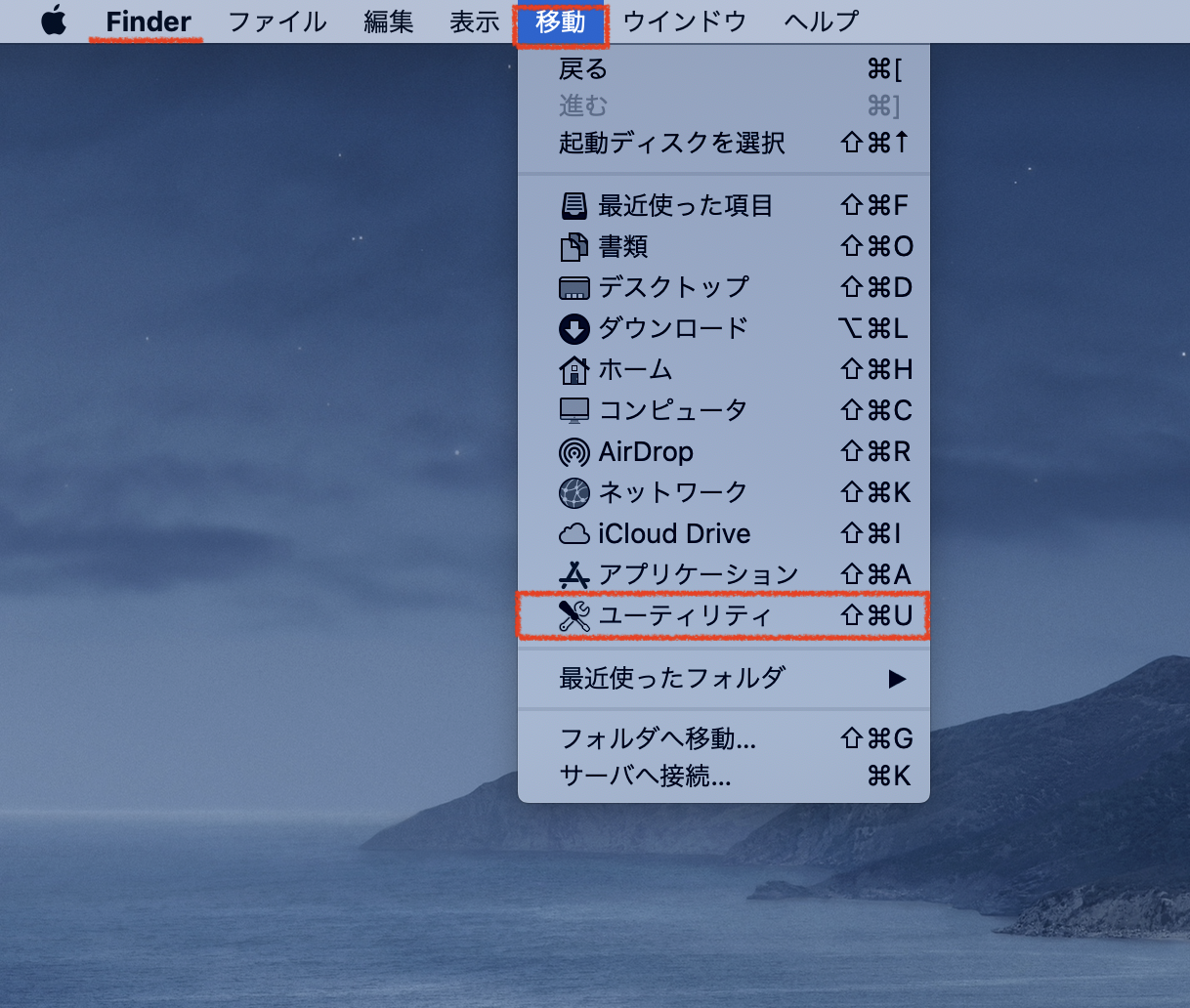Screen dimensions: 1190x1008
Task: Click the ⇧⌘G shortcut text
Action: coord(876,739)
